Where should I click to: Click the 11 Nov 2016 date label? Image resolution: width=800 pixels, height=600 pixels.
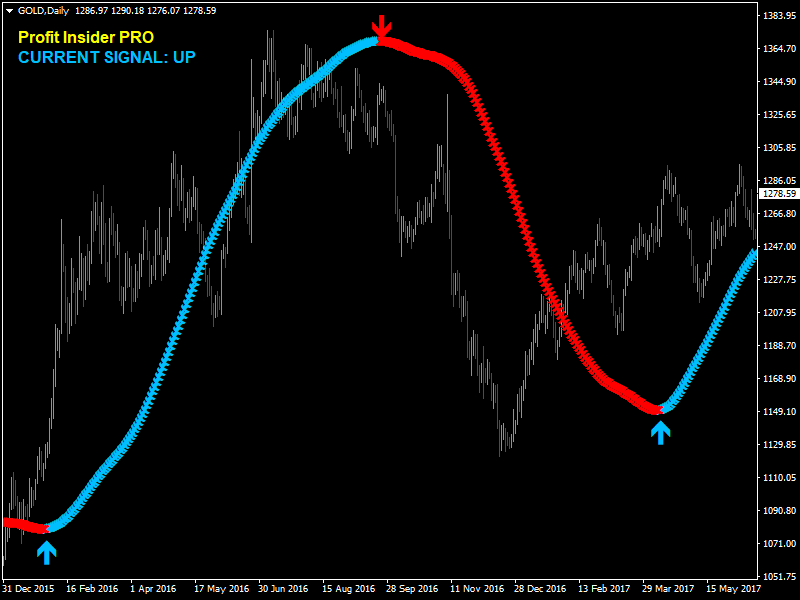tap(477, 589)
